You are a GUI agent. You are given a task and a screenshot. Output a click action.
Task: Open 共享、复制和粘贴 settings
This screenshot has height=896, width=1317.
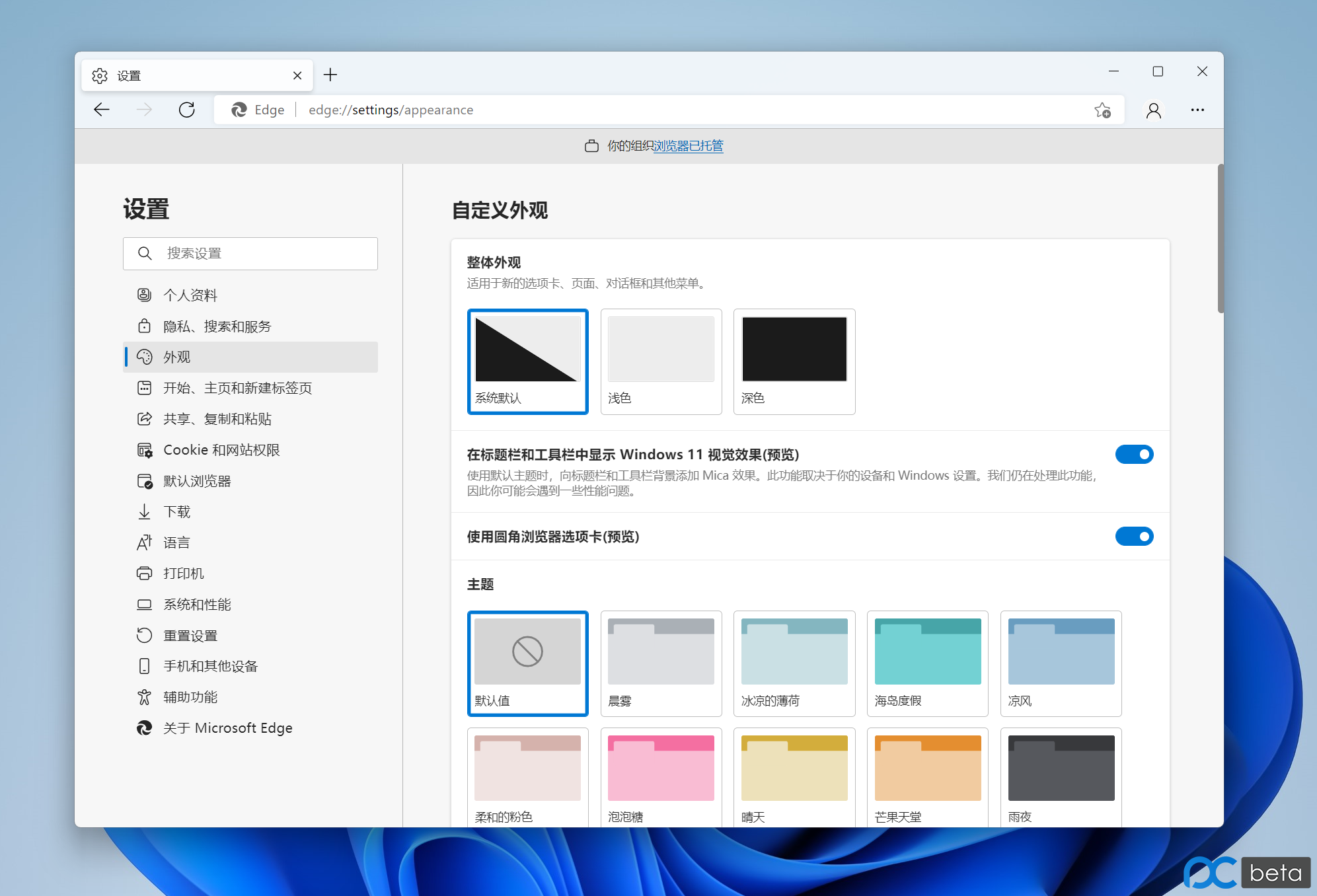click(x=250, y=419)
